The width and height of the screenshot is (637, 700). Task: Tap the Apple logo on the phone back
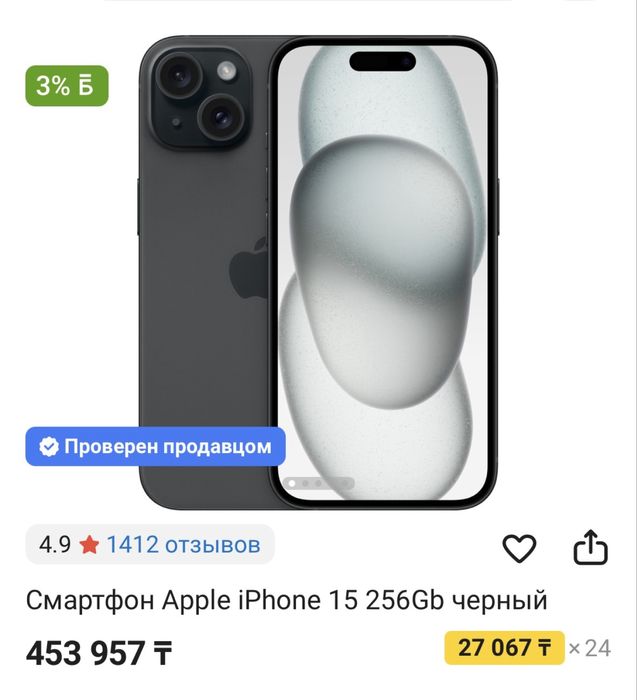click(248, 268)
